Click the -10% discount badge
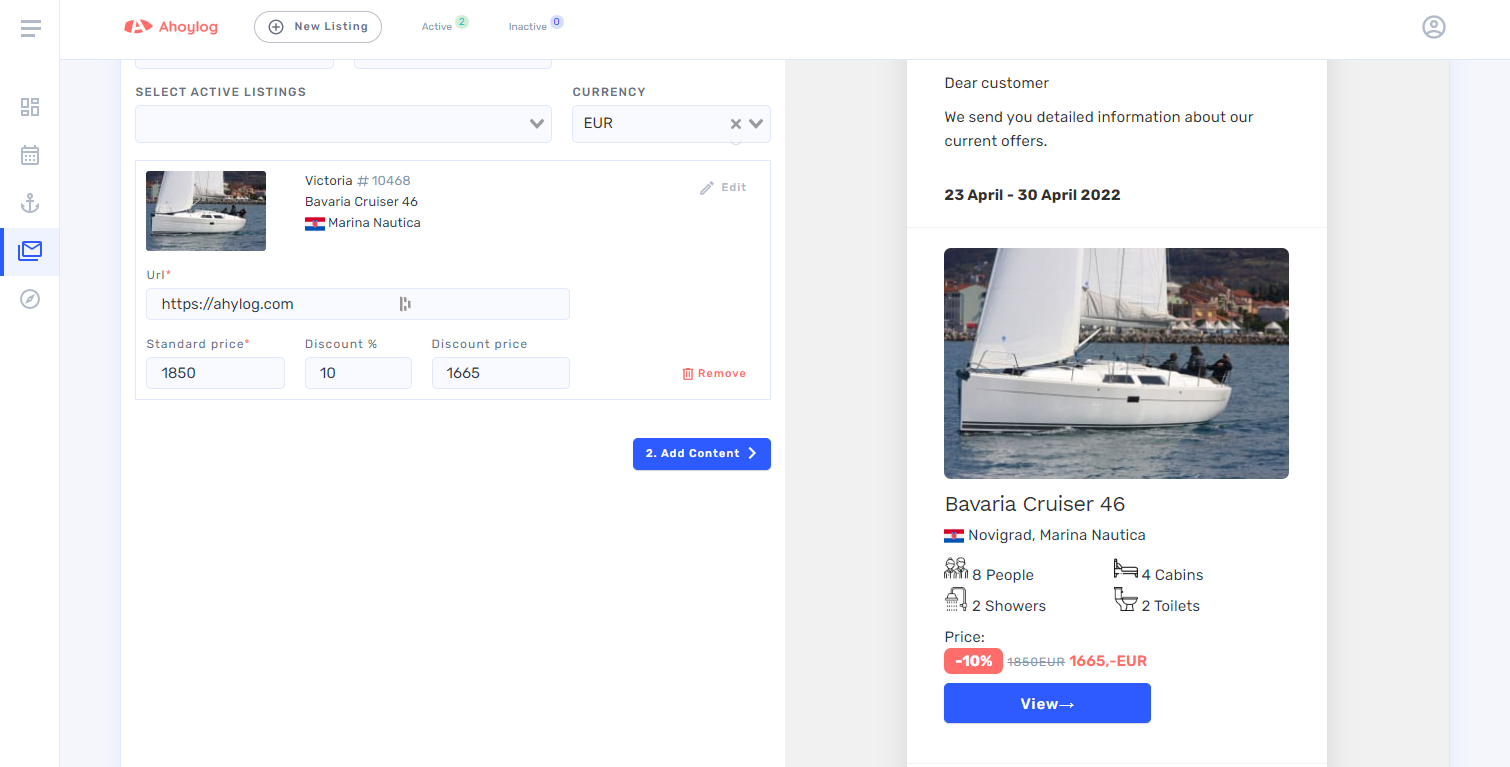This screenshot has width=1510, height=767. [973, 661]
